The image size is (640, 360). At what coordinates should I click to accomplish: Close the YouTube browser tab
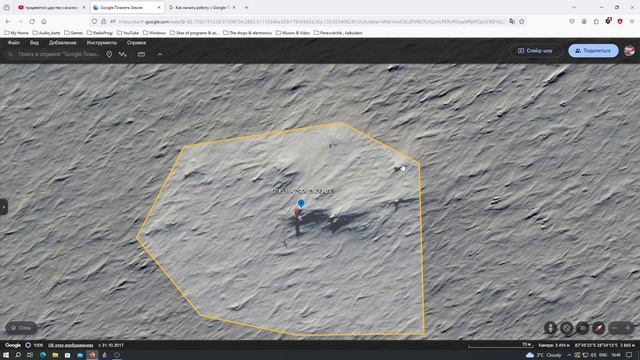tap(84, 7)
